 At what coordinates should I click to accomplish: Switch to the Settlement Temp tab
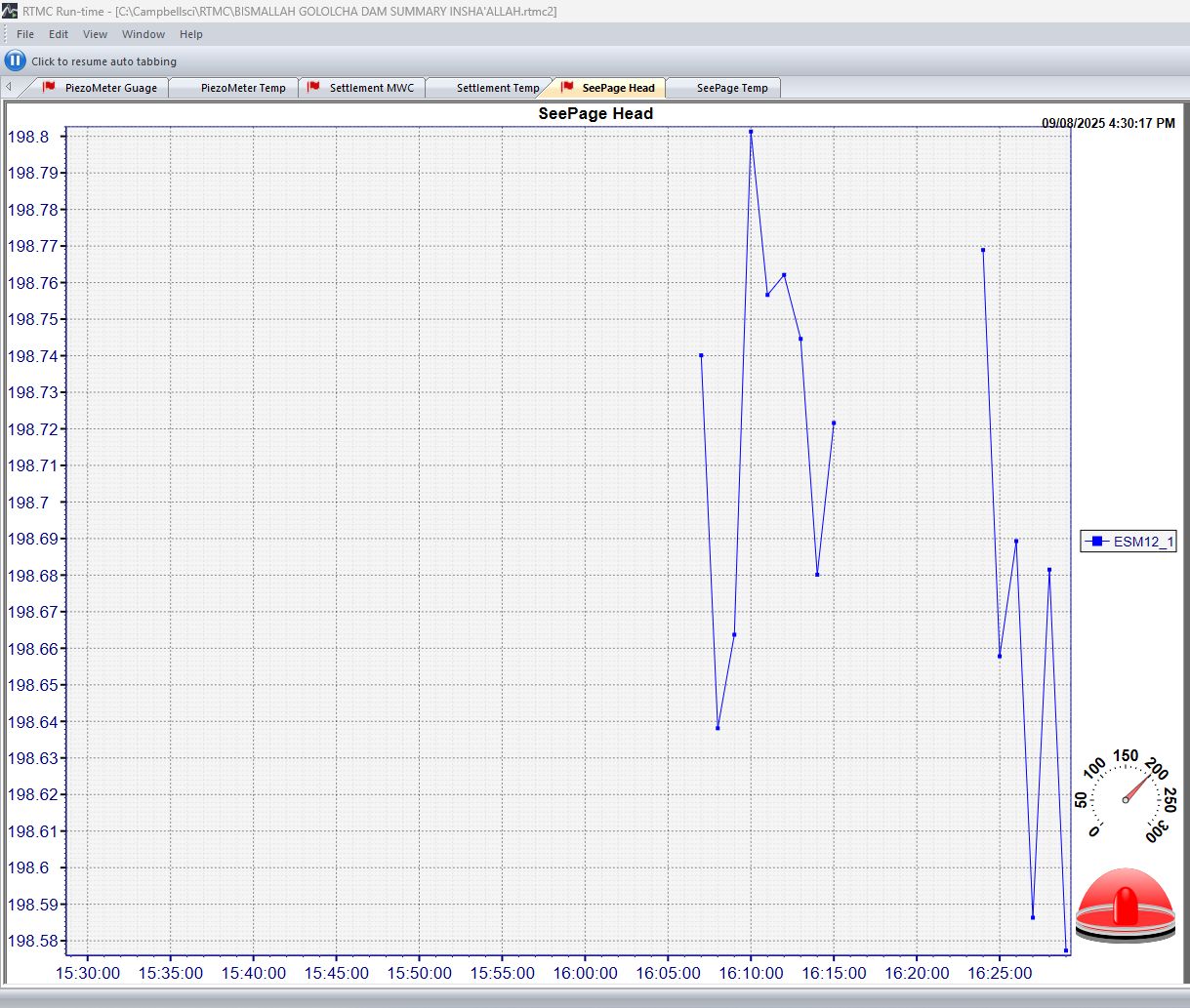pyautogui.click(x=497, y=88)
